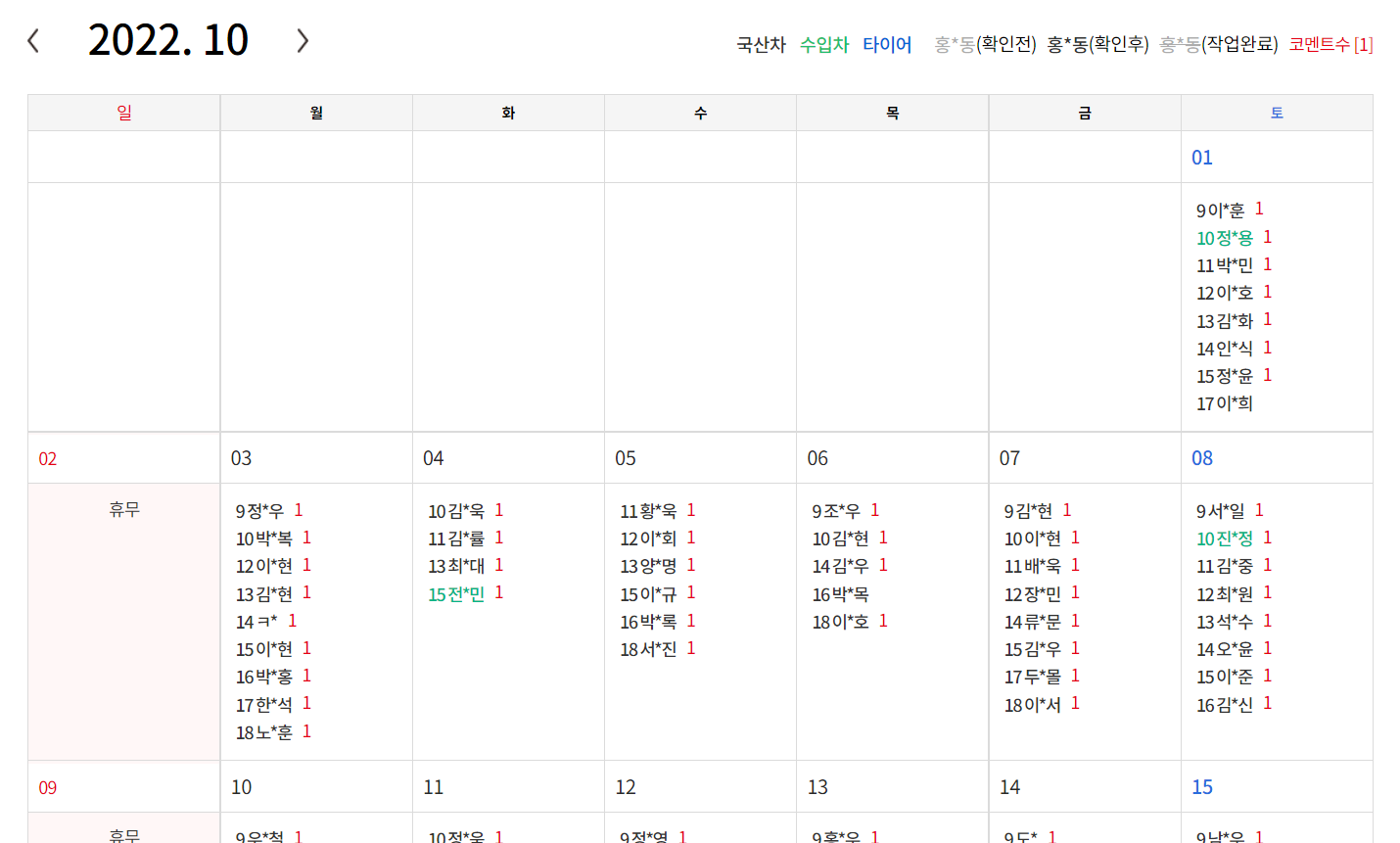This screenshot has width=1400, height=843.
Task: Go to next month arrow
Action: point(303,41)
